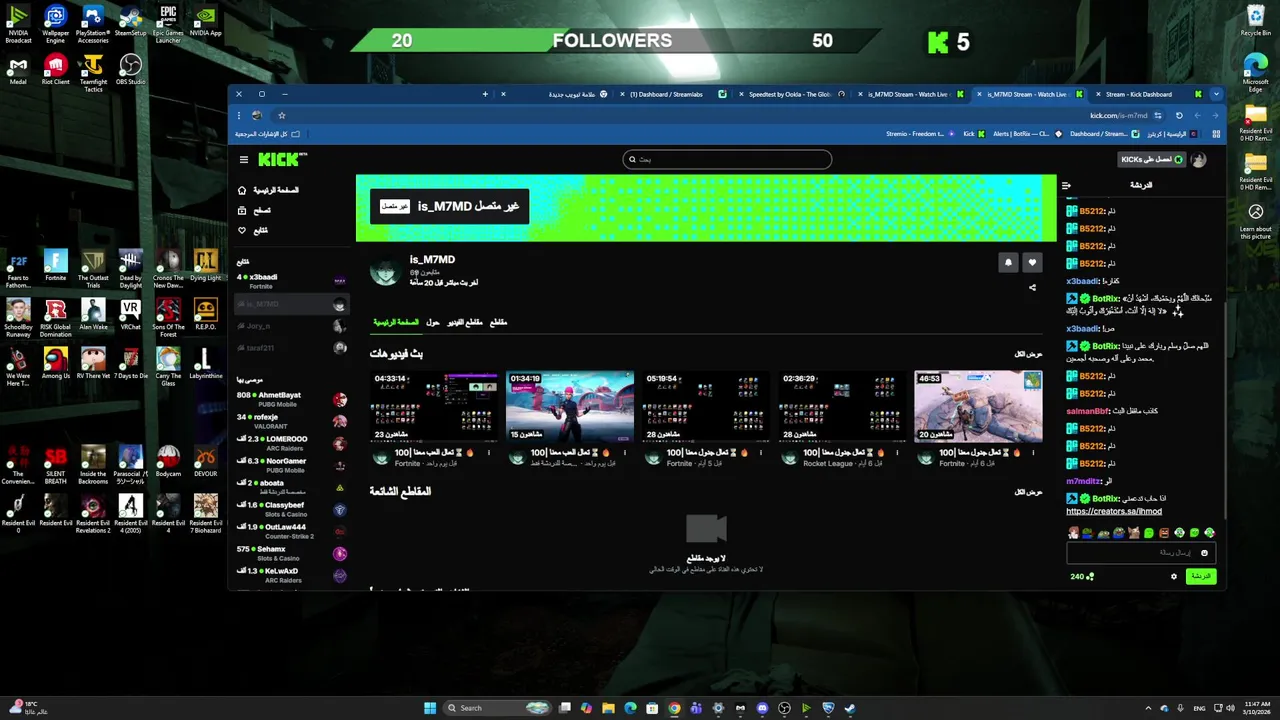The width and height of the screenshot is (1280, 720).
Task: Open the Chrome three-dot menu
Action: [238, 115]
